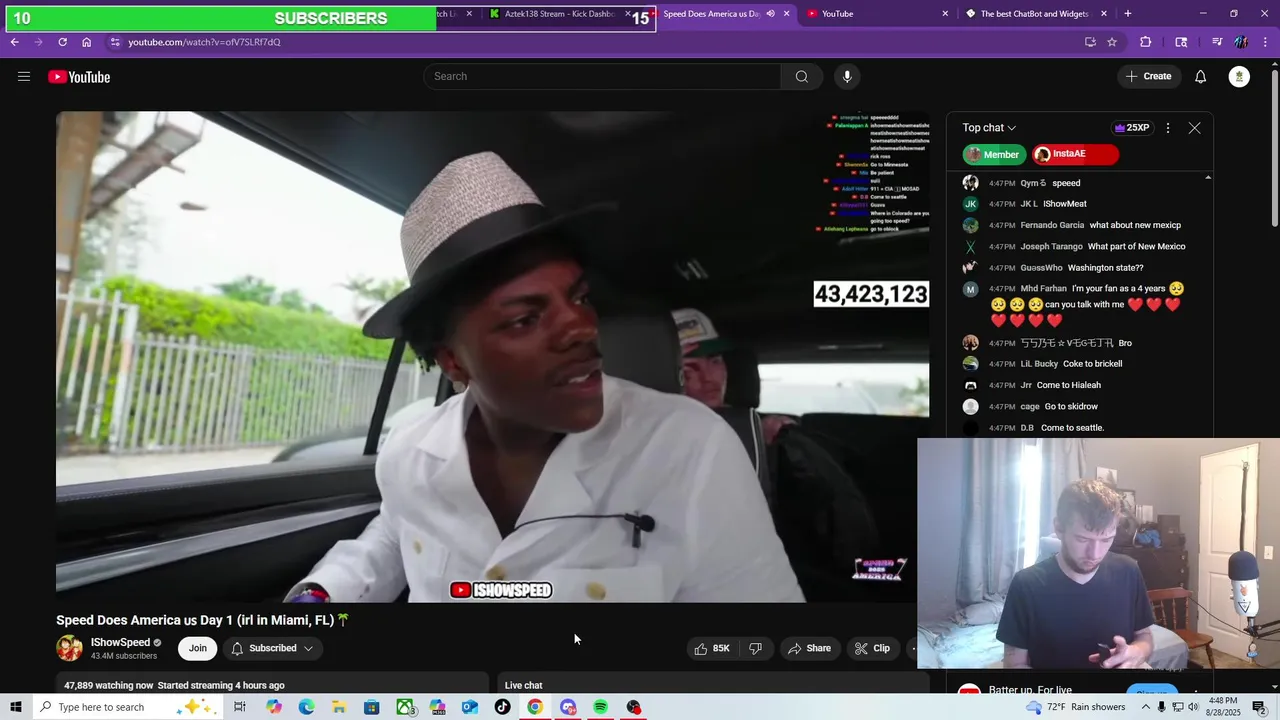Viewport: 1280px width, 720px height.
Task: Open Task View on the taskbar
Action: click(240, 707)
